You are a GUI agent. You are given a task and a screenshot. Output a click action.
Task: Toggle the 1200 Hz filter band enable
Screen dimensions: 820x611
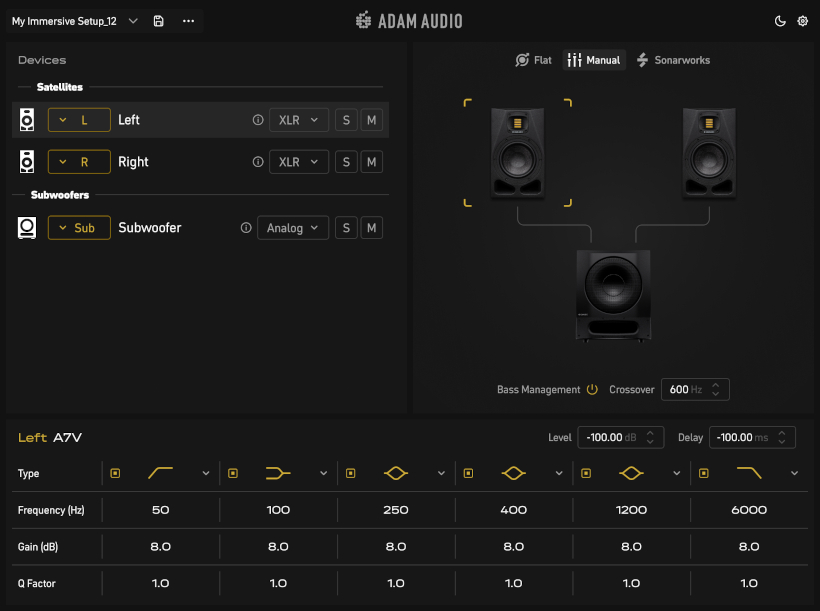coord(586,473)
